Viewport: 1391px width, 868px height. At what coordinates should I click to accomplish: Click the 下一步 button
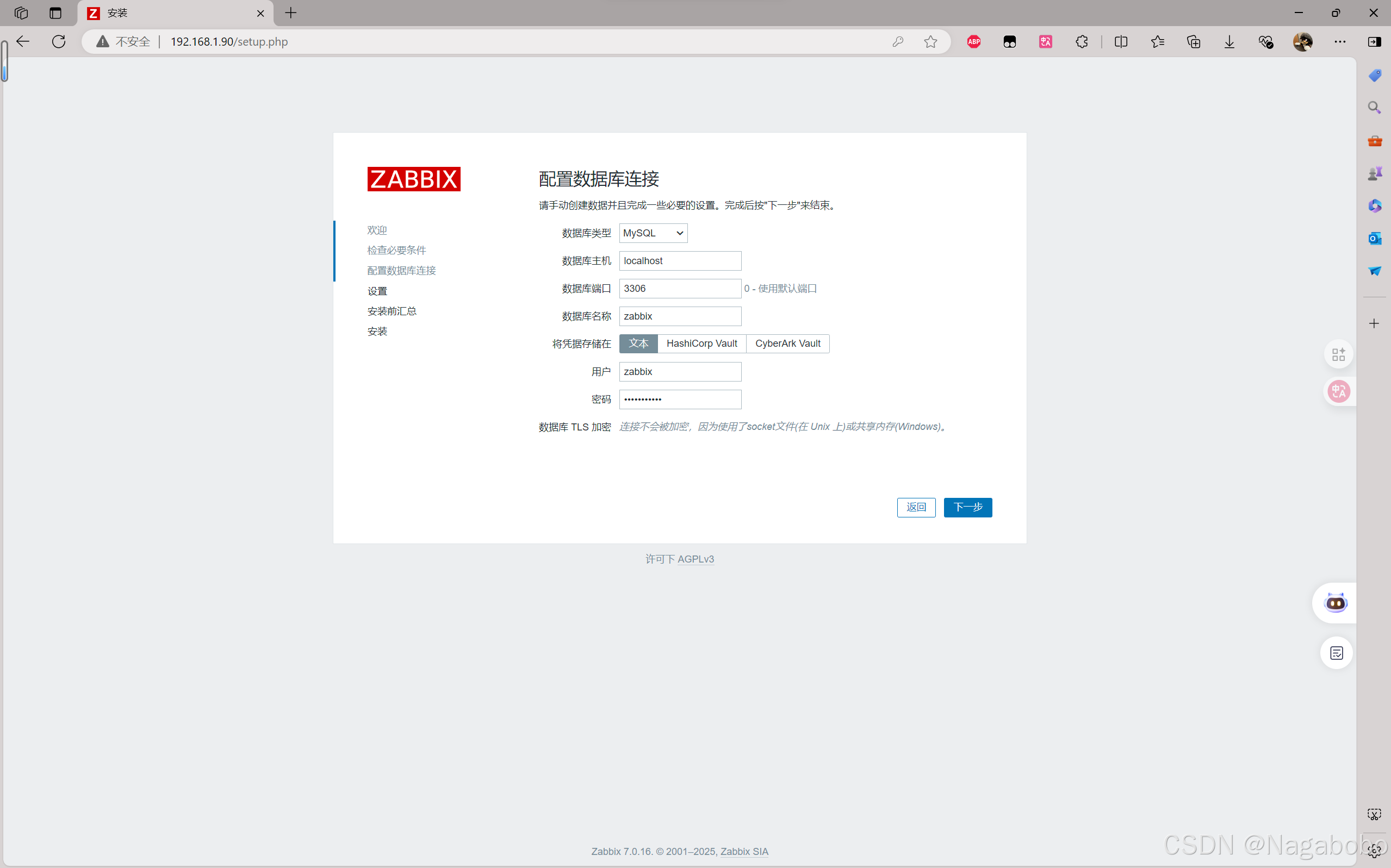[x=968, y=507]
